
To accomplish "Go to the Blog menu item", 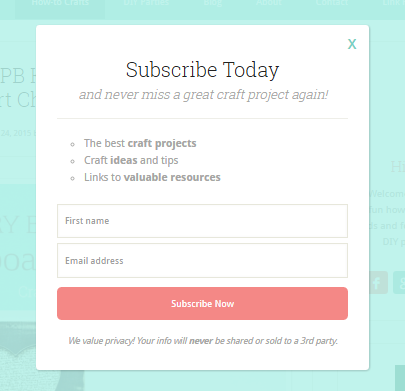I will pyautogui.click(x=213, y=3).
